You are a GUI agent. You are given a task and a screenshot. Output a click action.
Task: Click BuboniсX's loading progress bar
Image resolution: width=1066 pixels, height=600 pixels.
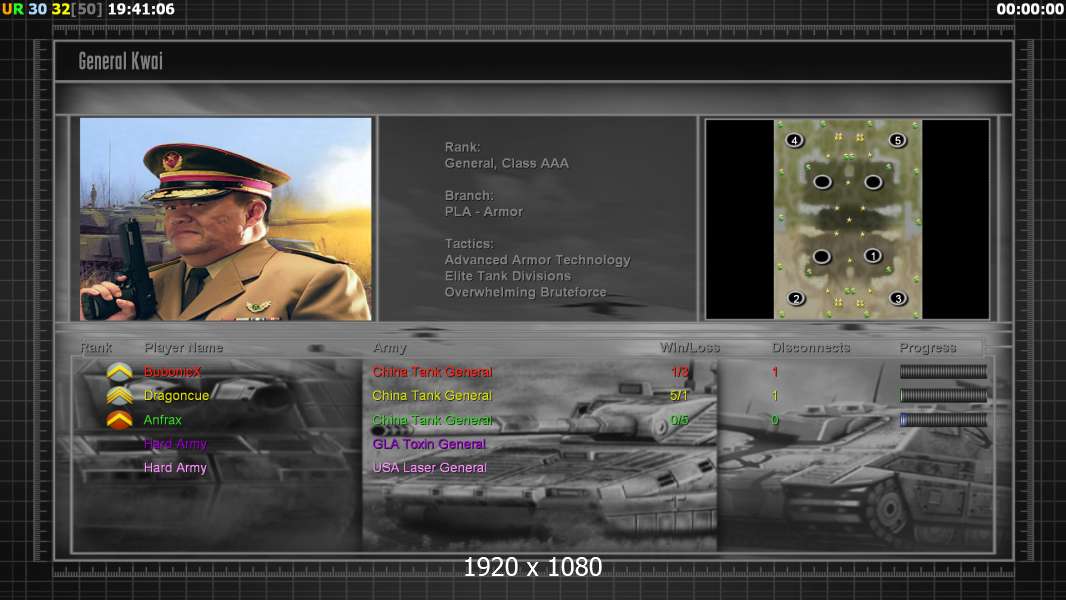point(943,372)
